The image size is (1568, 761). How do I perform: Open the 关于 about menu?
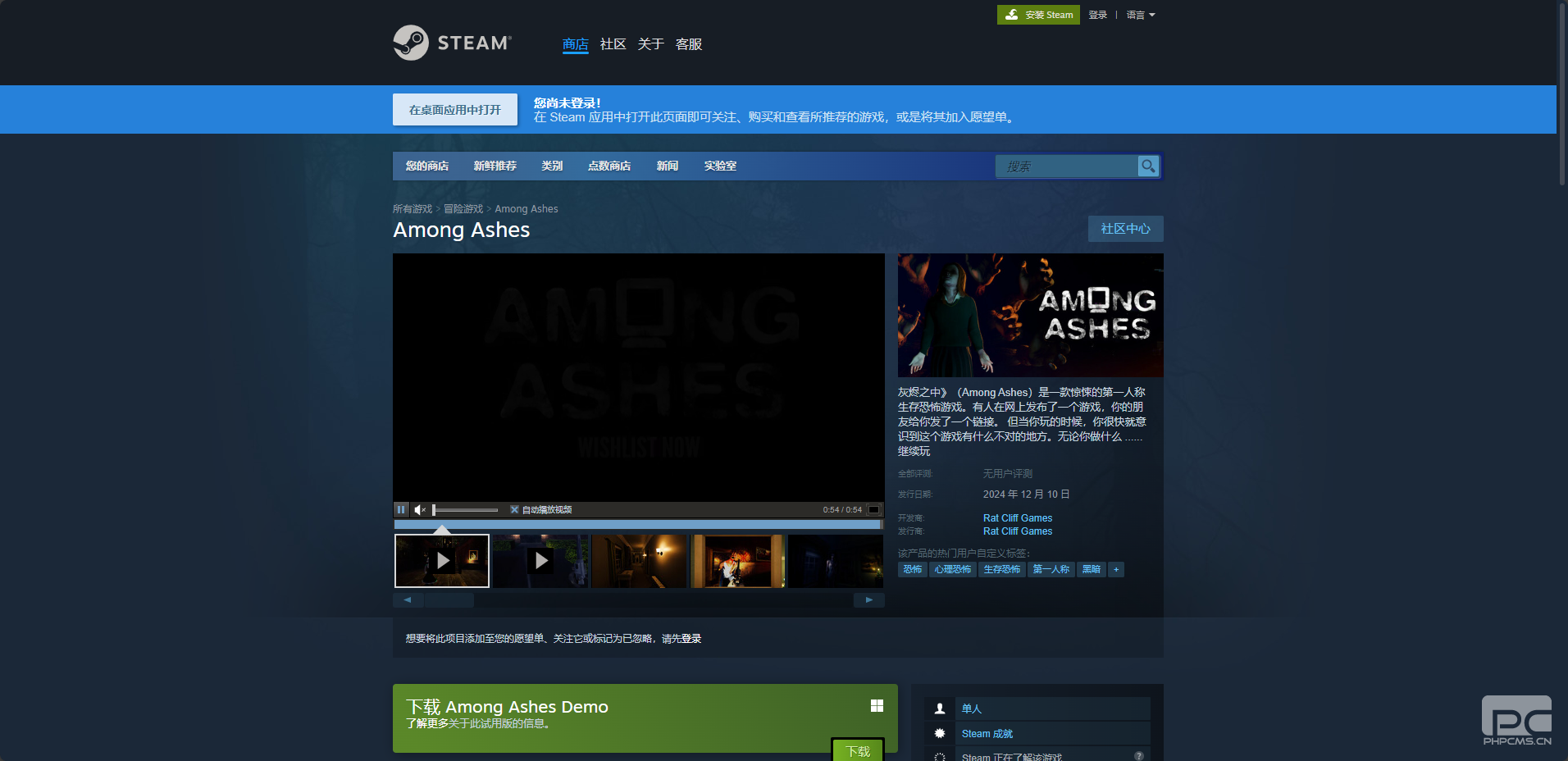[651, 44]
